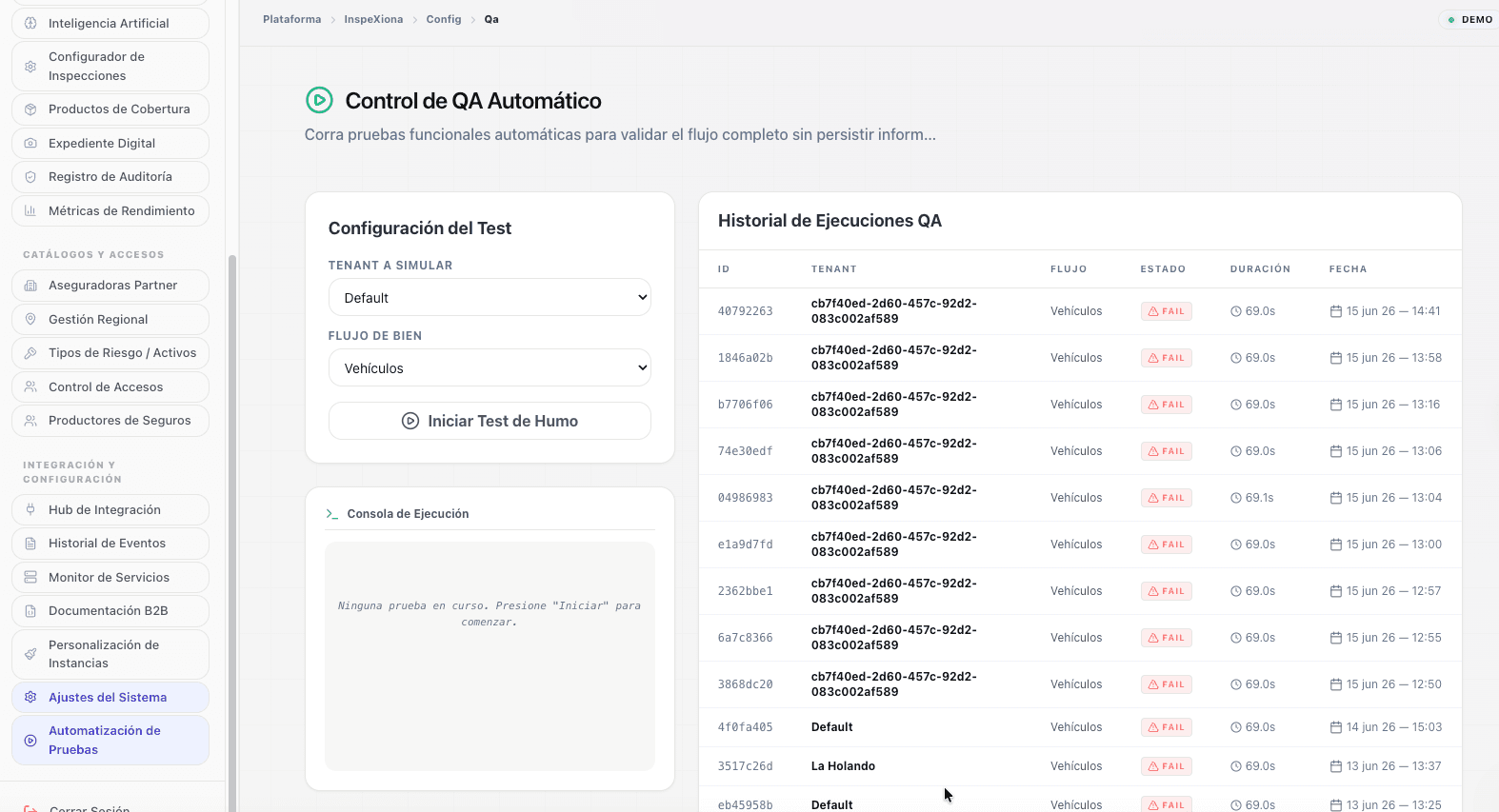Click execution ID 2362bbe1
This screenshot has width=1499, height=812.
point(746,591)
